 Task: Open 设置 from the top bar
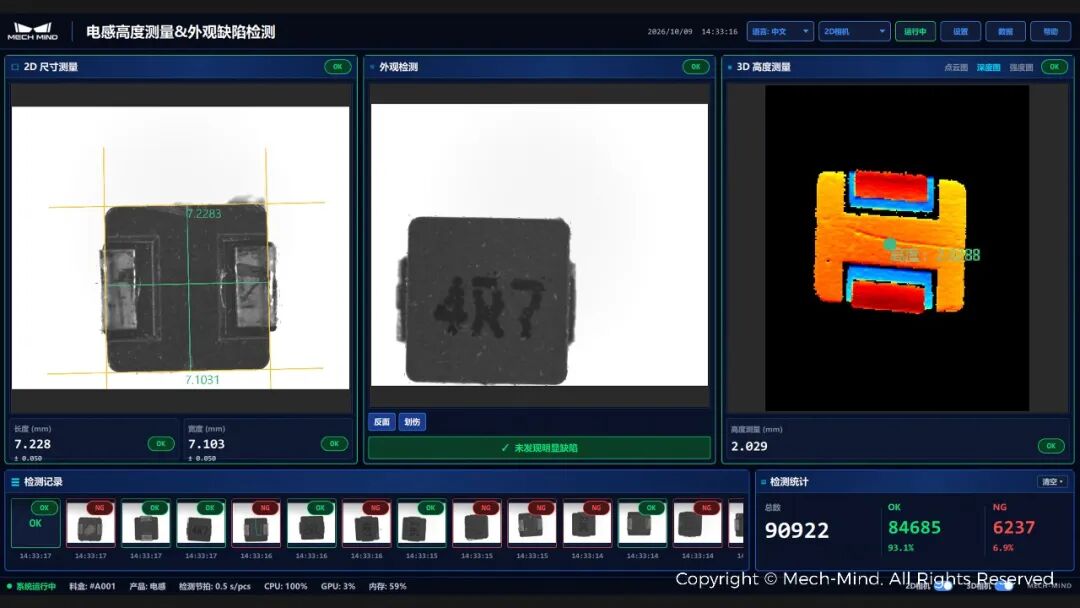960,32
